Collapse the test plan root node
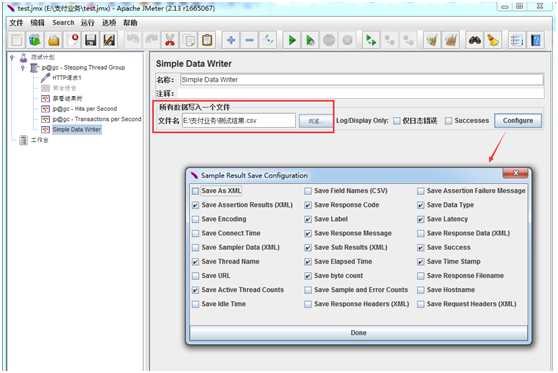 click(x=12, y=57)
